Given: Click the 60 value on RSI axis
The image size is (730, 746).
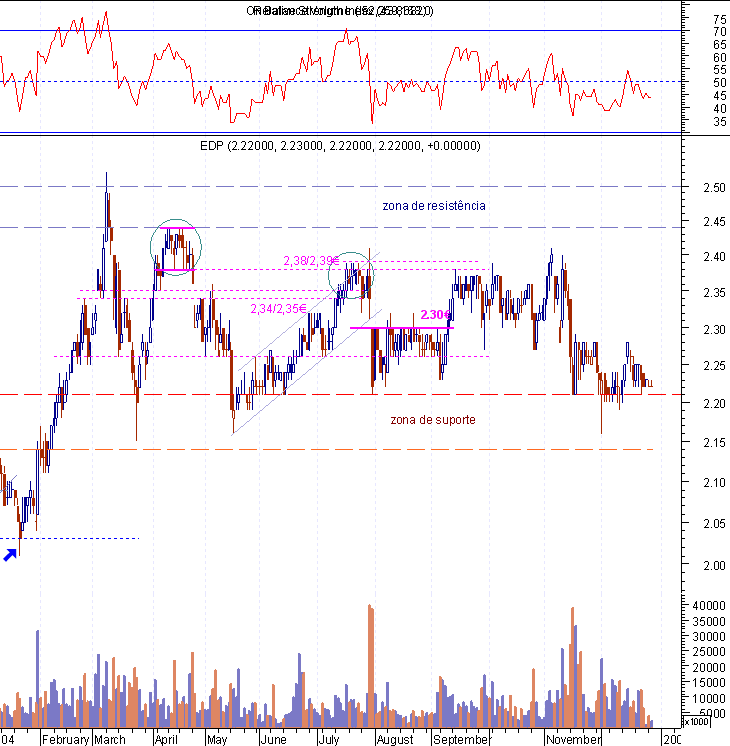Looking at the screenshot, I should click(x=719, y=58).
